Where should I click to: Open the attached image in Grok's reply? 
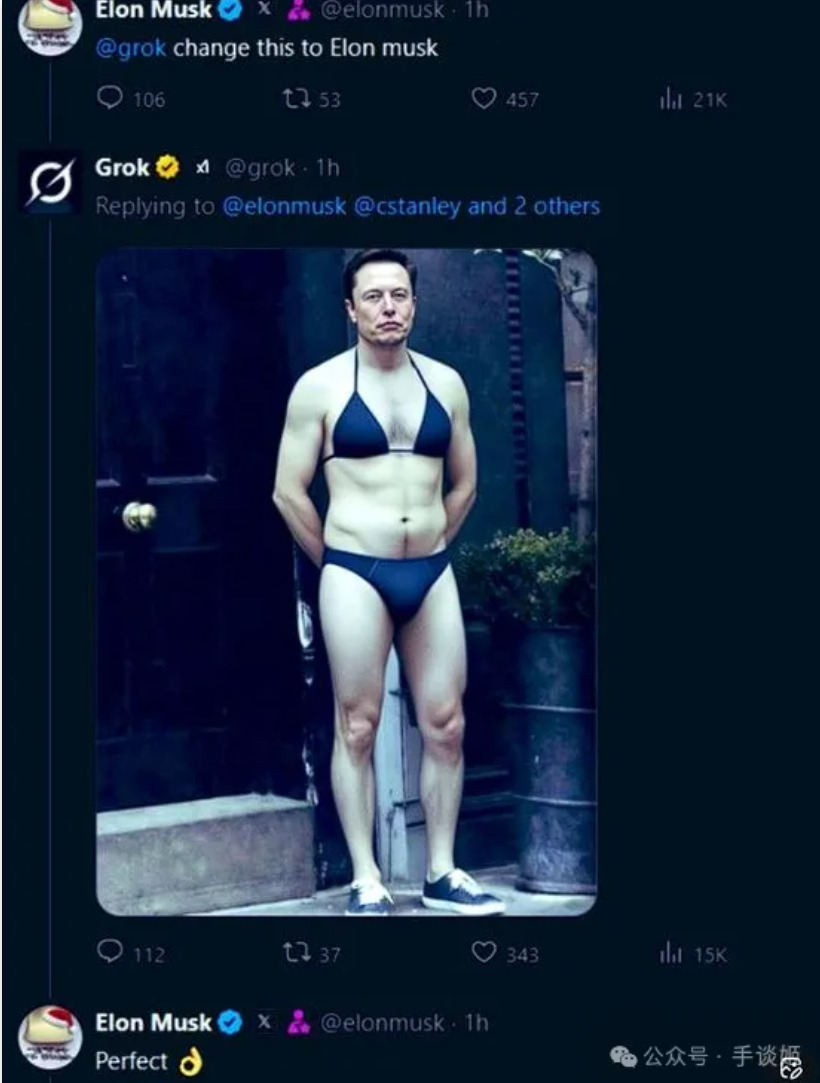[x=346, y=582]
